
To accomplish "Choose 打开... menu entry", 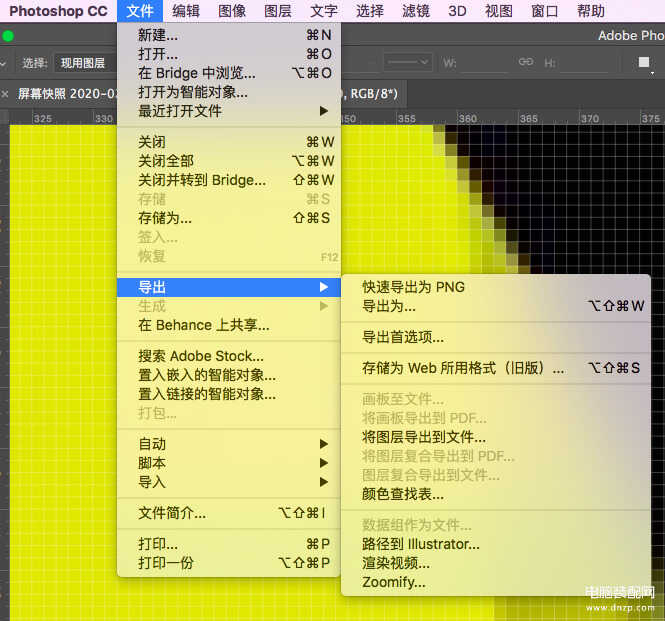I will click(x=229, y=54).
